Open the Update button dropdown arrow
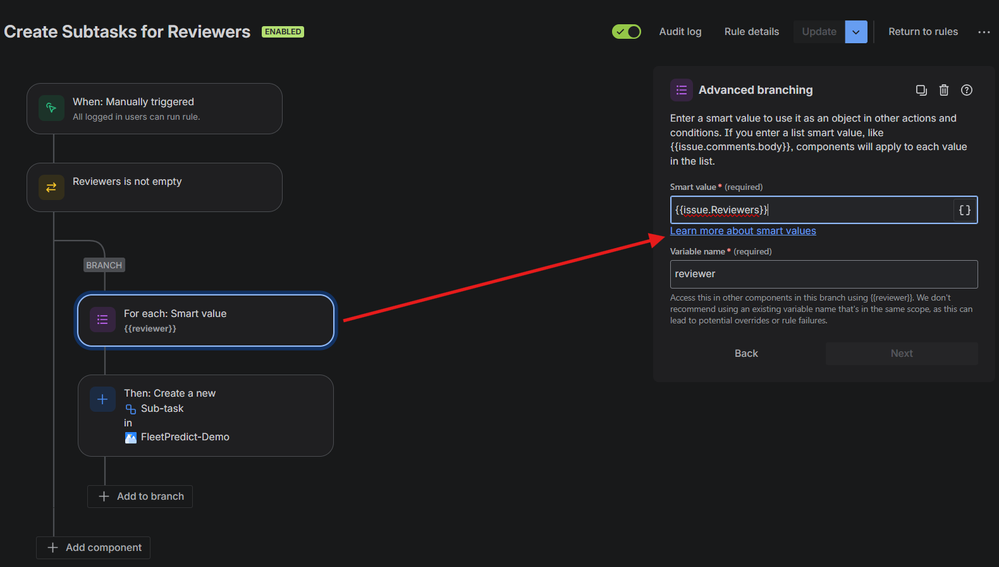 pos(856,32)
